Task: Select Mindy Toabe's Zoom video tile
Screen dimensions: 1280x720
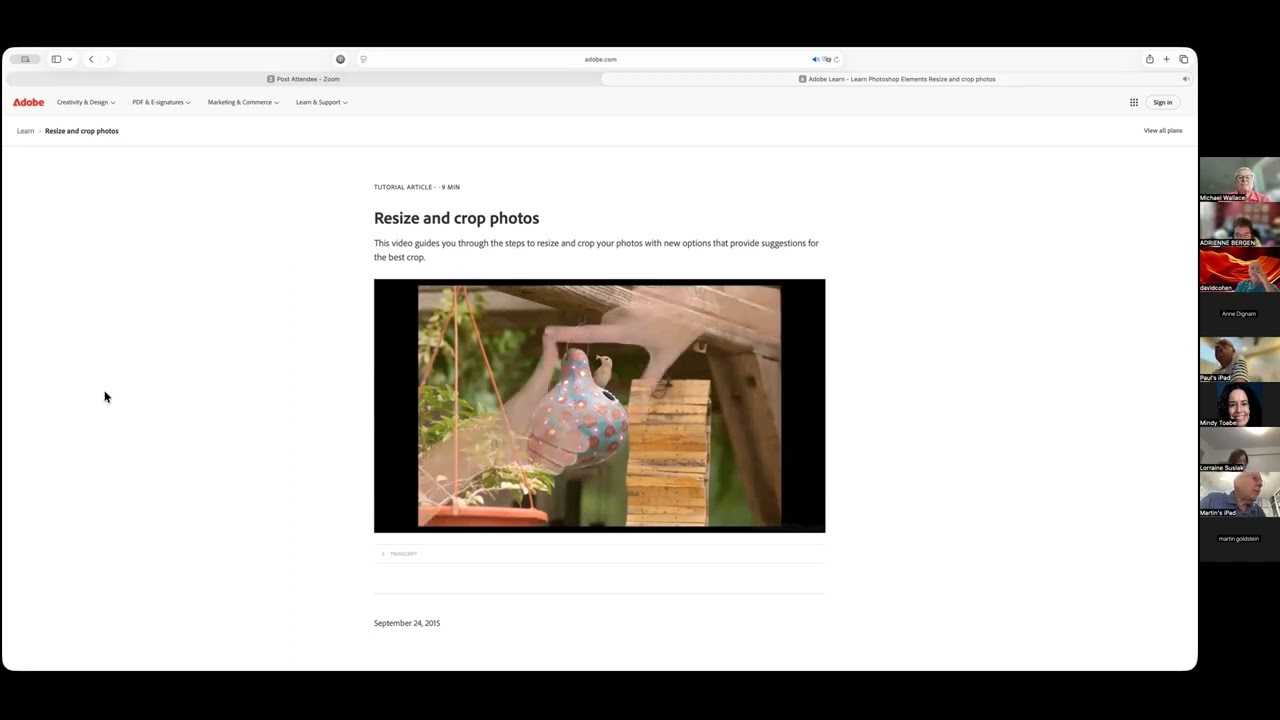Action: click(x=1239, y=405)
